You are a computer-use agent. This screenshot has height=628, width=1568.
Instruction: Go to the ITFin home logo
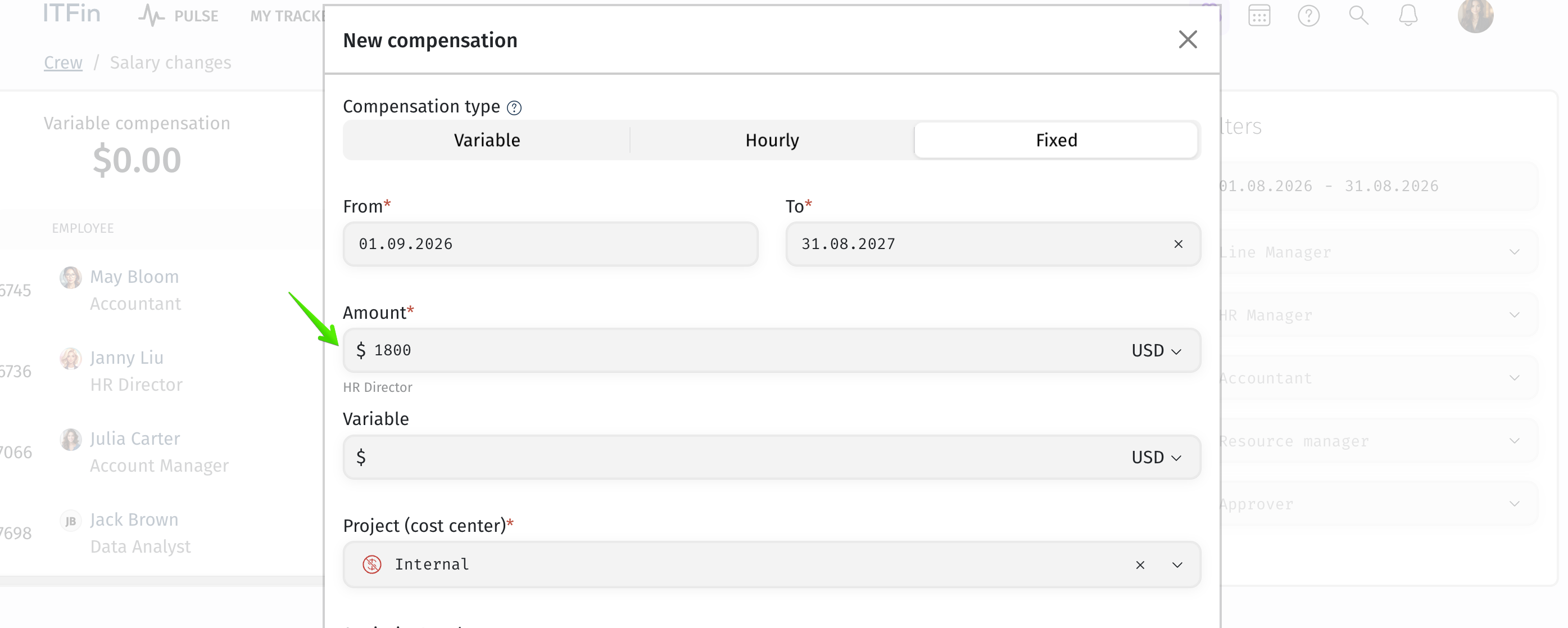(72, 13)
